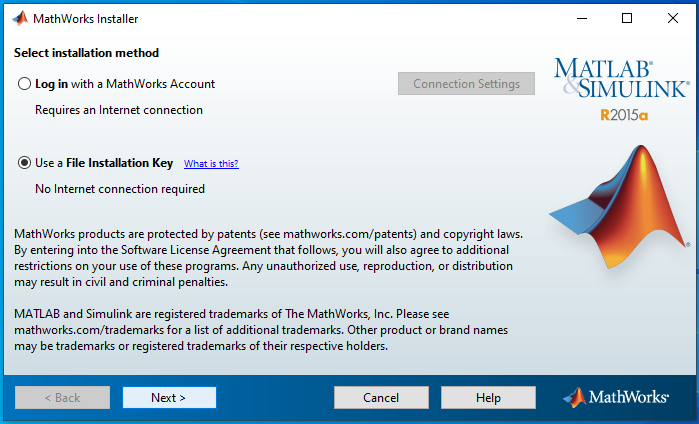The image size is (699, 424).
Task: Minimize the MathWorks Installer window
Action: click(581, 18)
